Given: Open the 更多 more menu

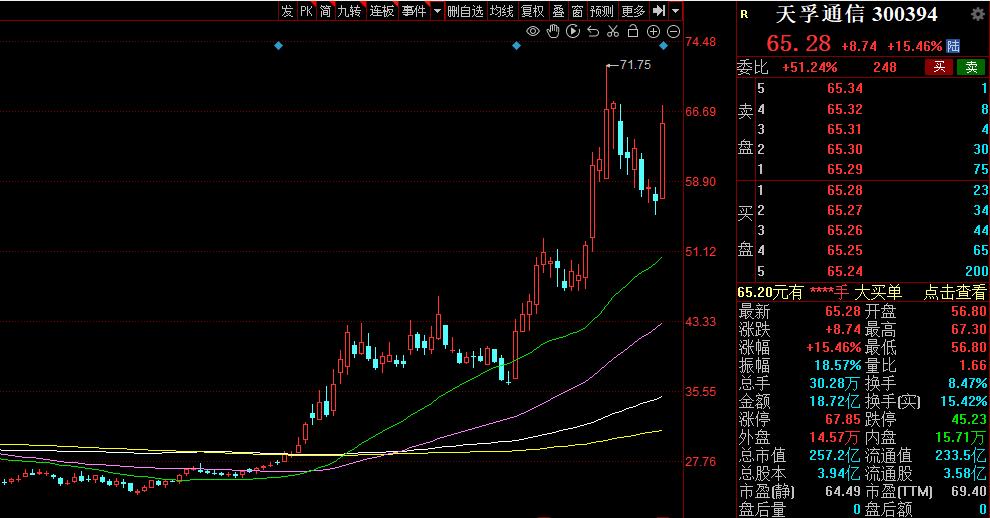Looking at the screenshot, I should point(633,11).
